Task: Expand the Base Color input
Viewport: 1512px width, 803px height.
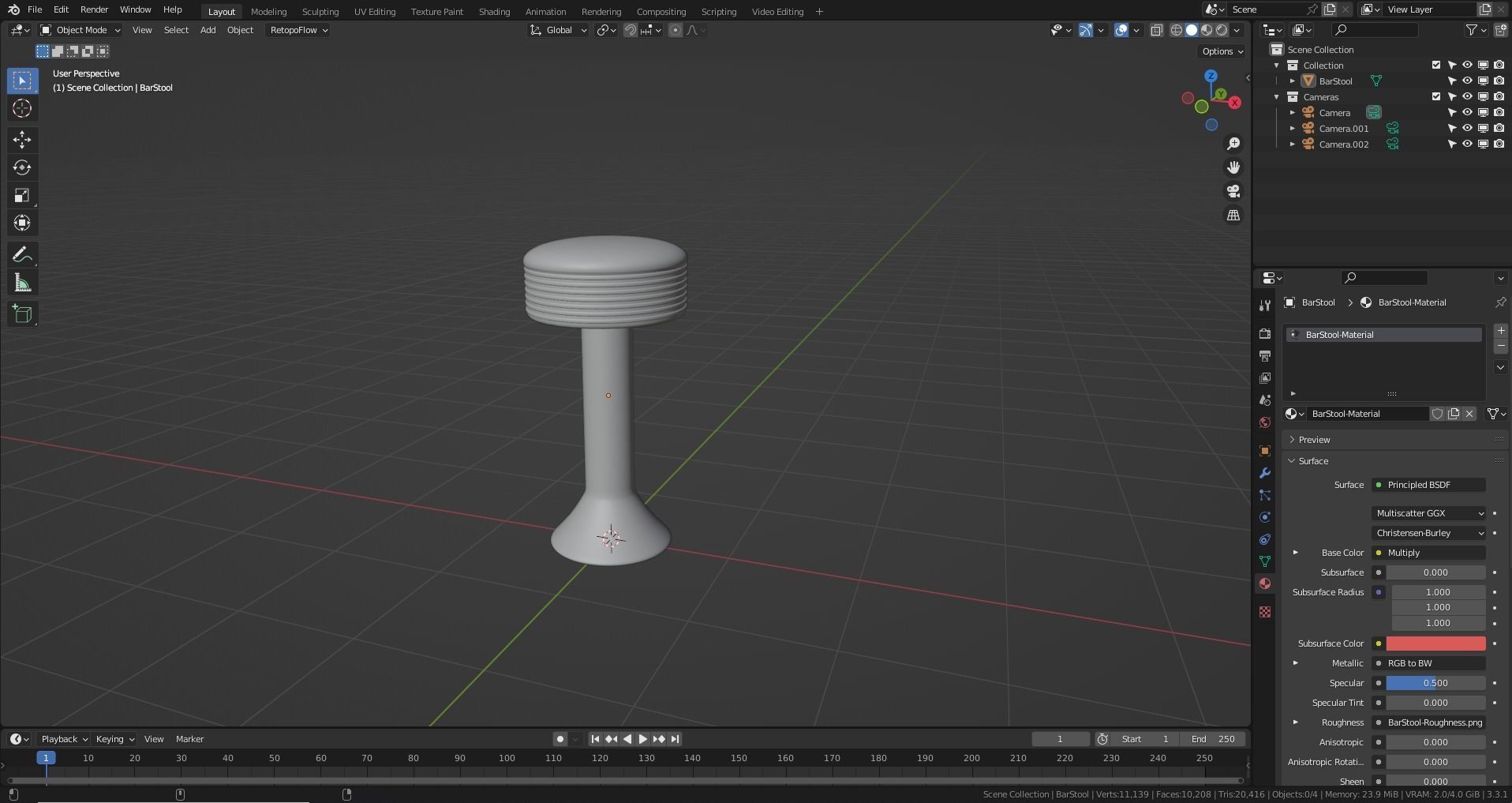Action: click(x=1295, y=553)
